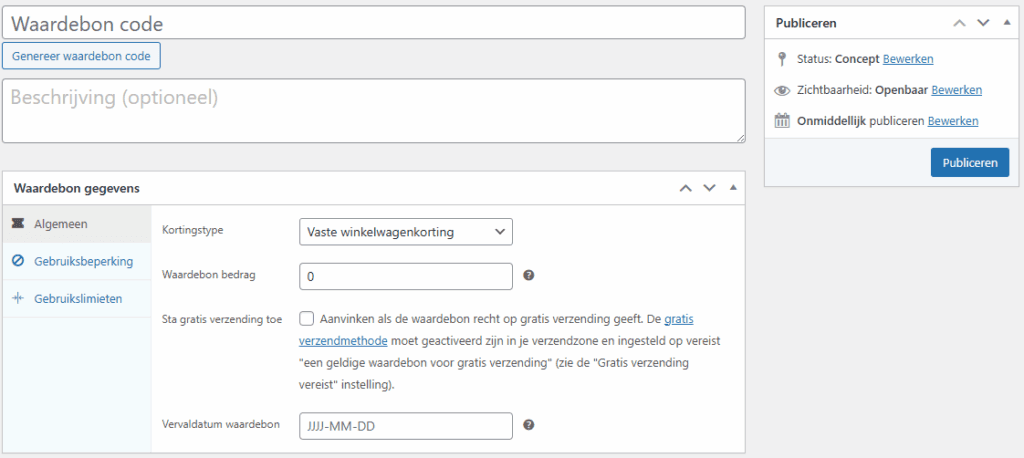Click the Vervaldatum waardebon date field

coord(405,426)
